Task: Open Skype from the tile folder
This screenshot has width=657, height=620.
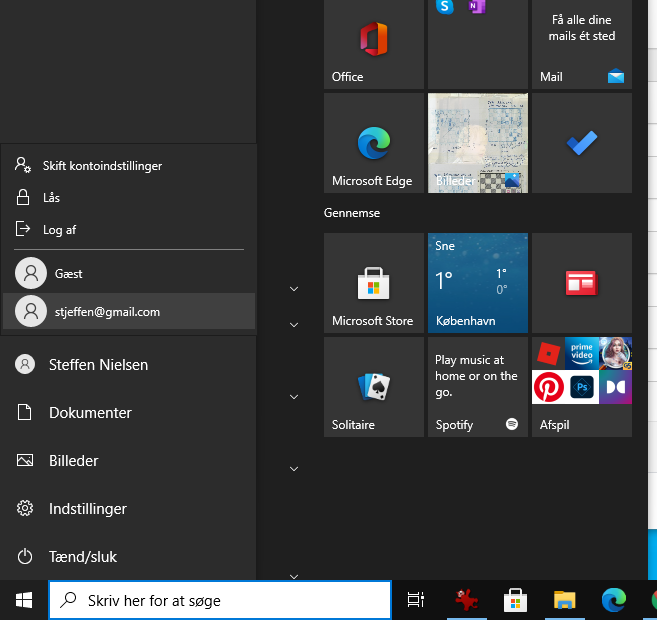Action: (x=445, y=7)
